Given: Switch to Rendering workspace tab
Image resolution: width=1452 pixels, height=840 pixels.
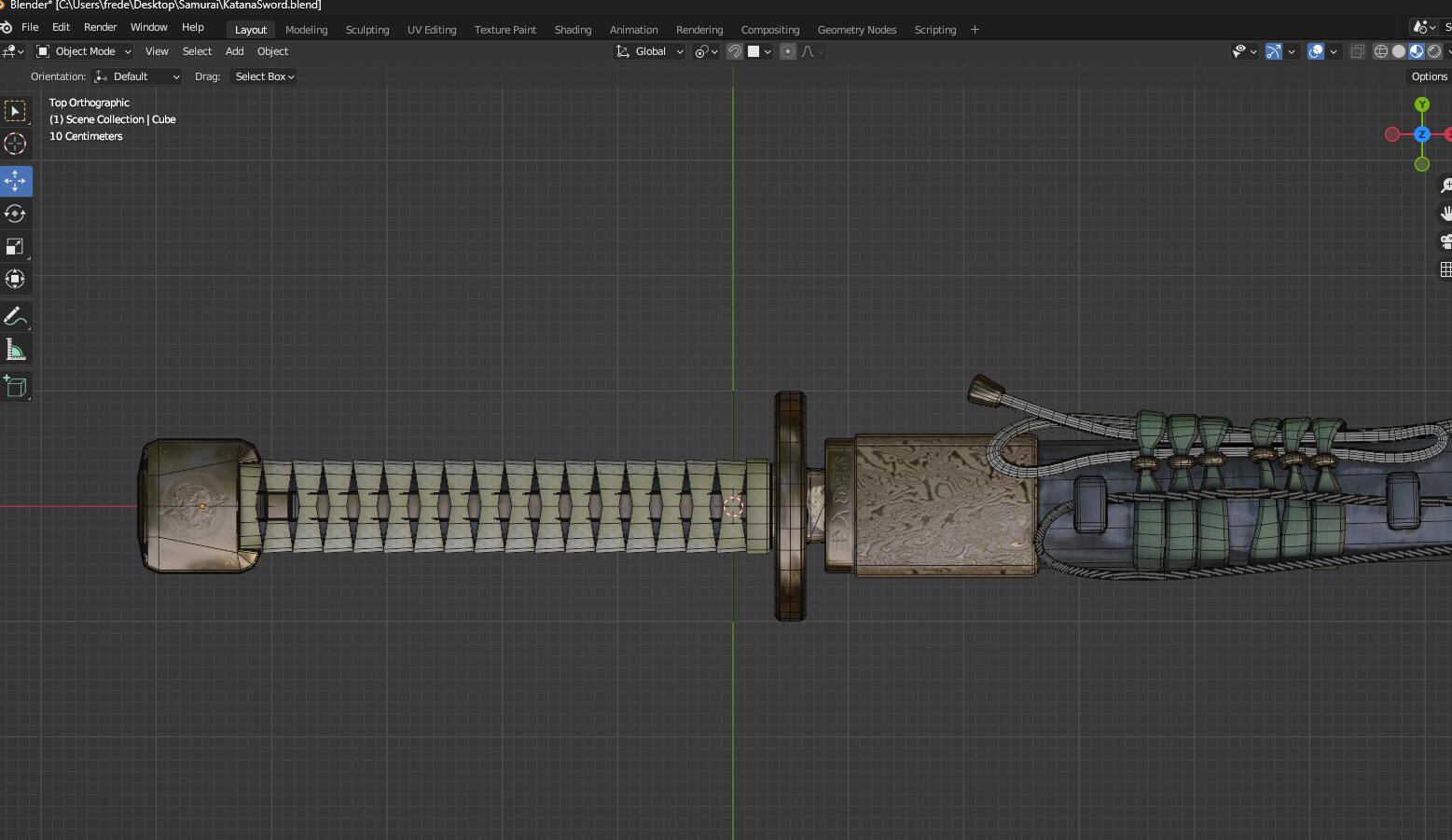Looking at the screenshot, I should coord(699,30).
